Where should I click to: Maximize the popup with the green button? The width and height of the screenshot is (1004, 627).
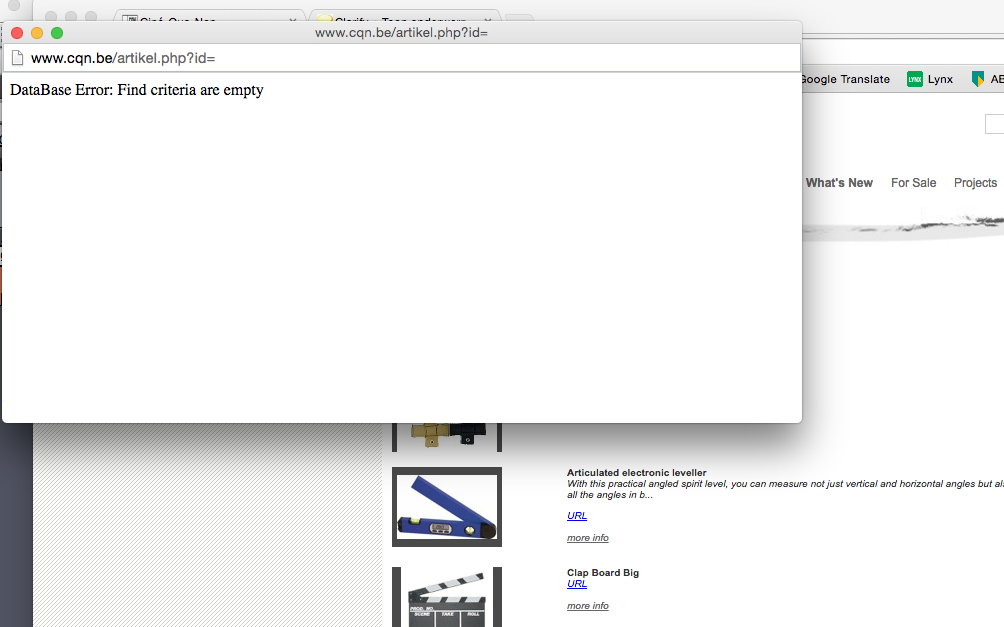(x=57, y=33)
